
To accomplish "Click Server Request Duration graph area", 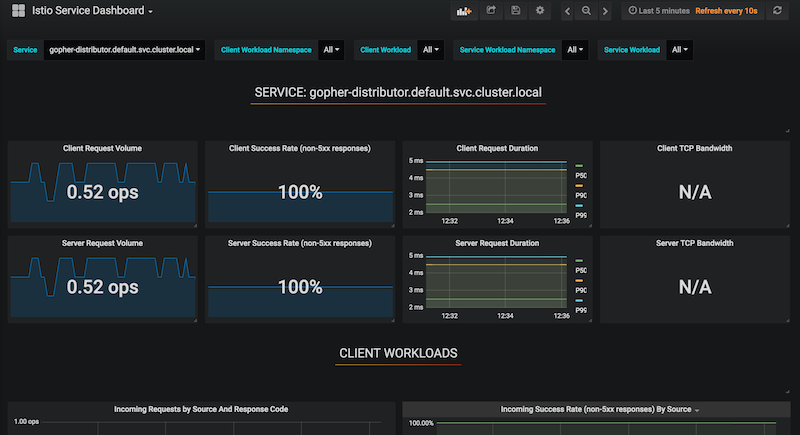I will click(496, 282).
